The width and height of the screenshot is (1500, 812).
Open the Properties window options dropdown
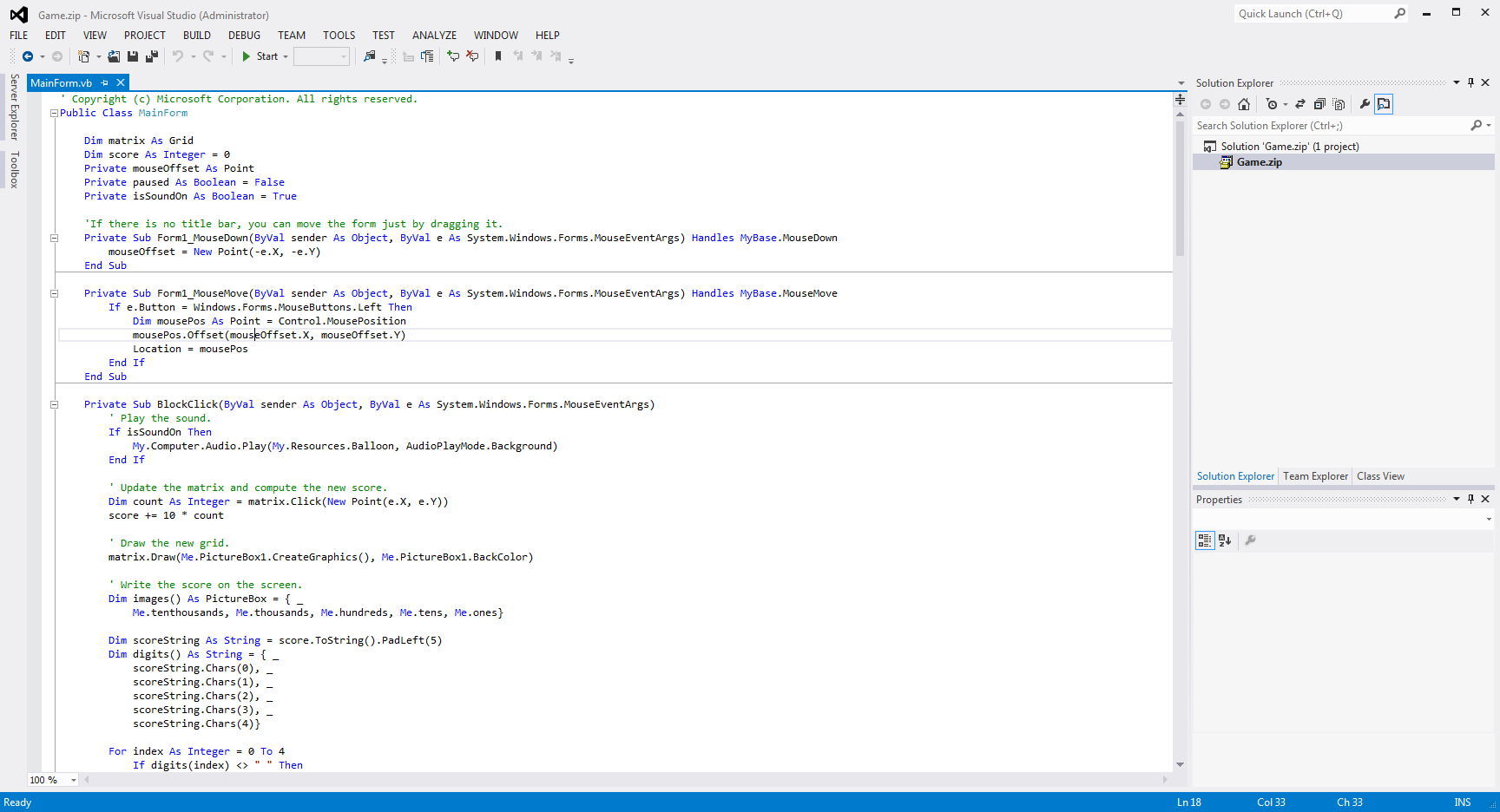1456,500
